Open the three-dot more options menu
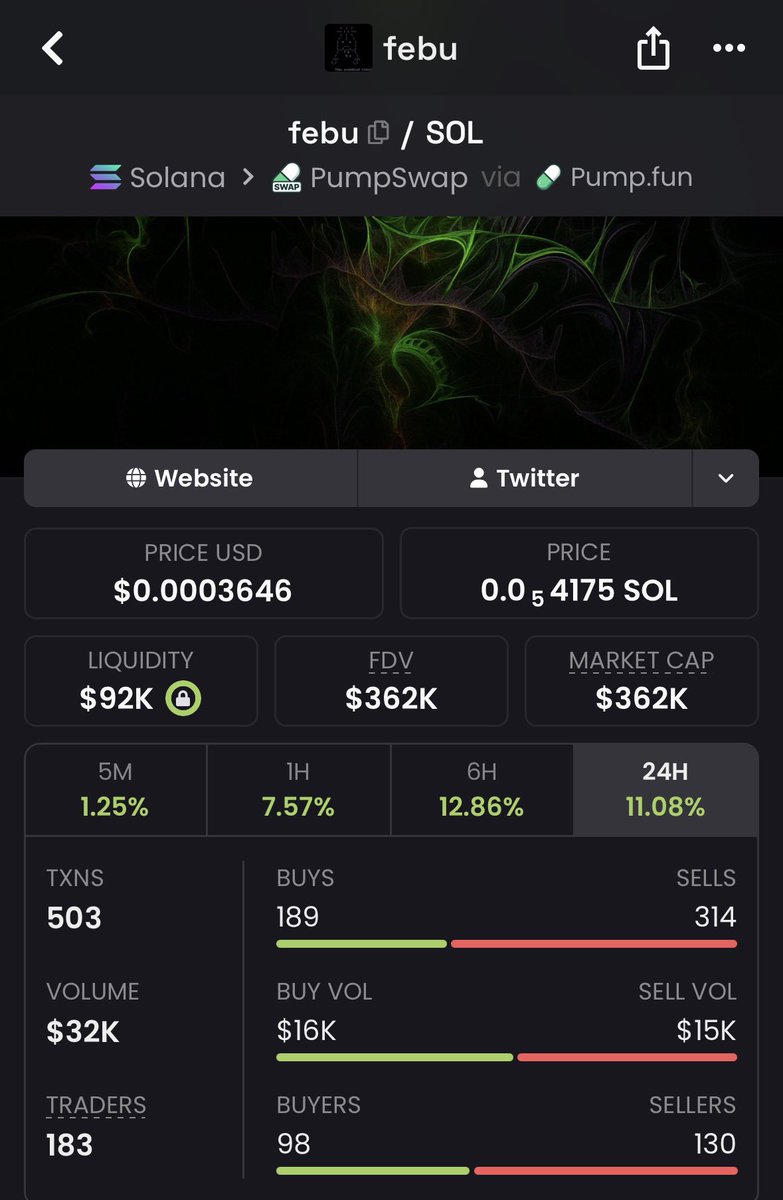 pos(729,48)
